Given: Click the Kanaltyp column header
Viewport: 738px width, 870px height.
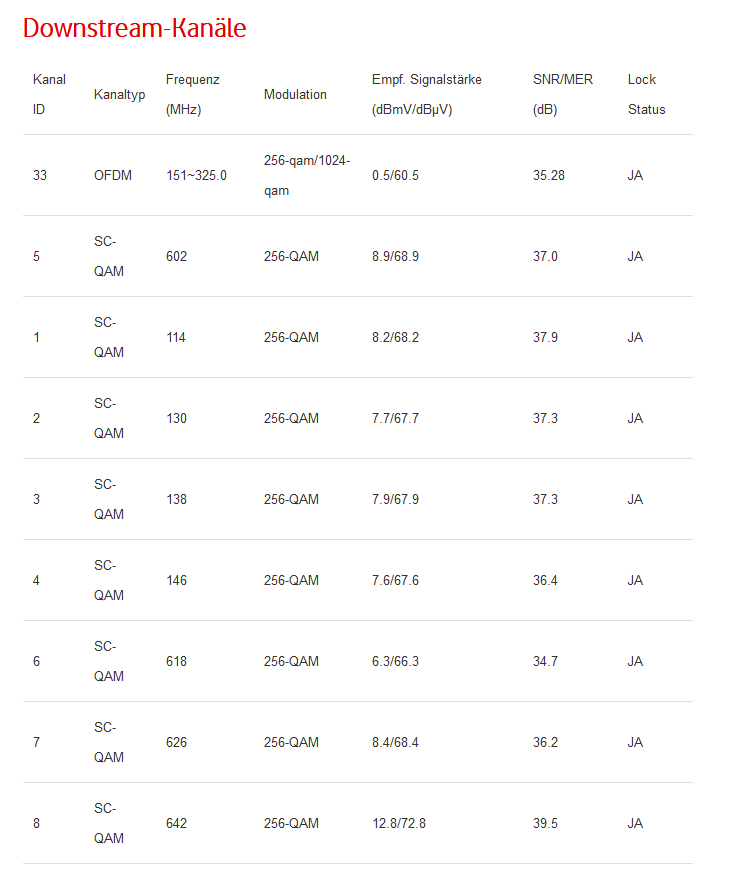Looking at the screenshot, I should pos(120,94).
